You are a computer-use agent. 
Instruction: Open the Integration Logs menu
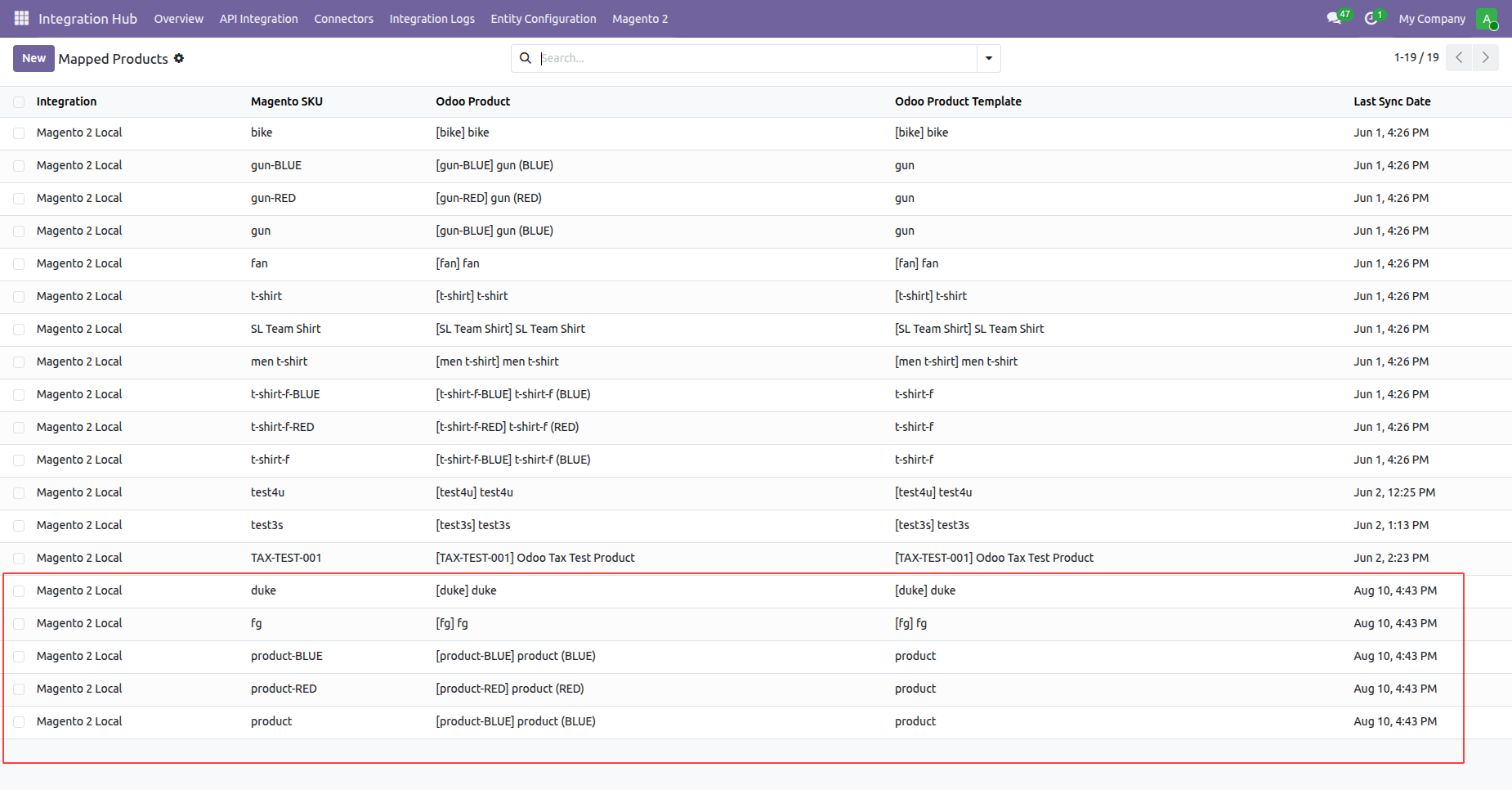pyautogui.click(x=432, y=19)
